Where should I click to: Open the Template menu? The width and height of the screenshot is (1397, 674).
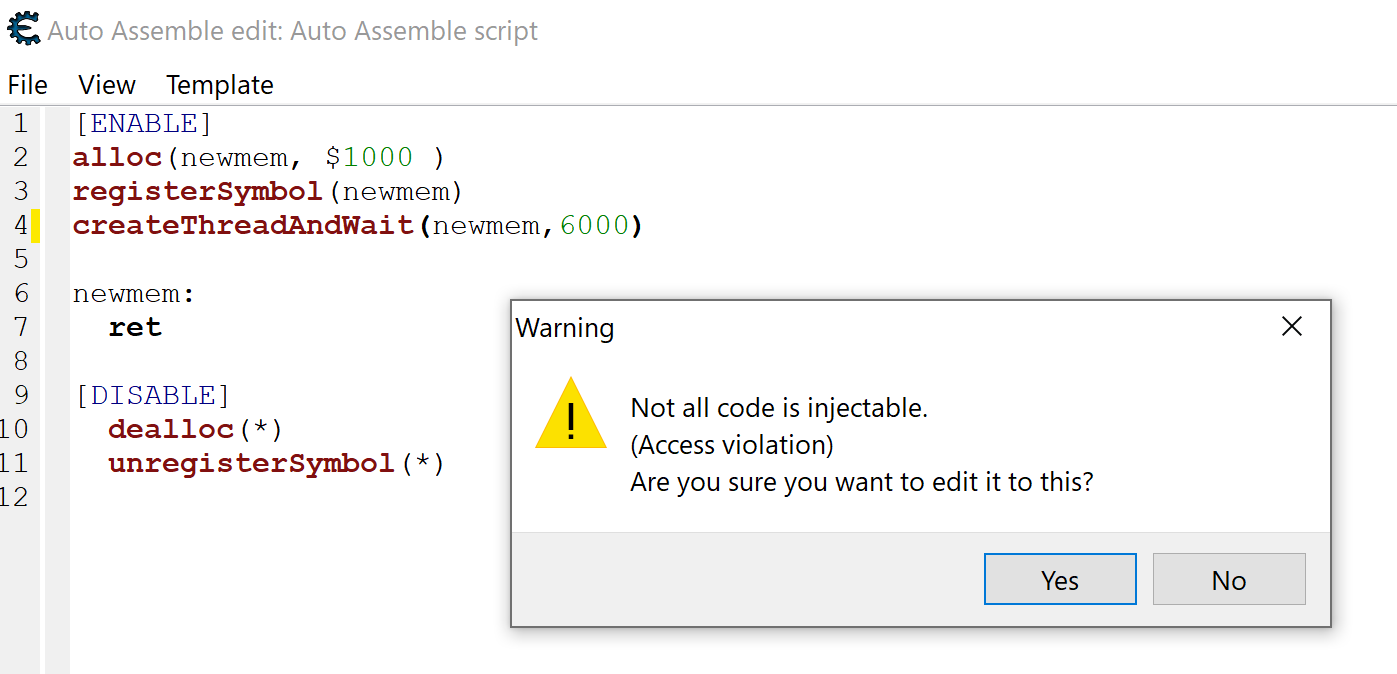pos(220,85)
